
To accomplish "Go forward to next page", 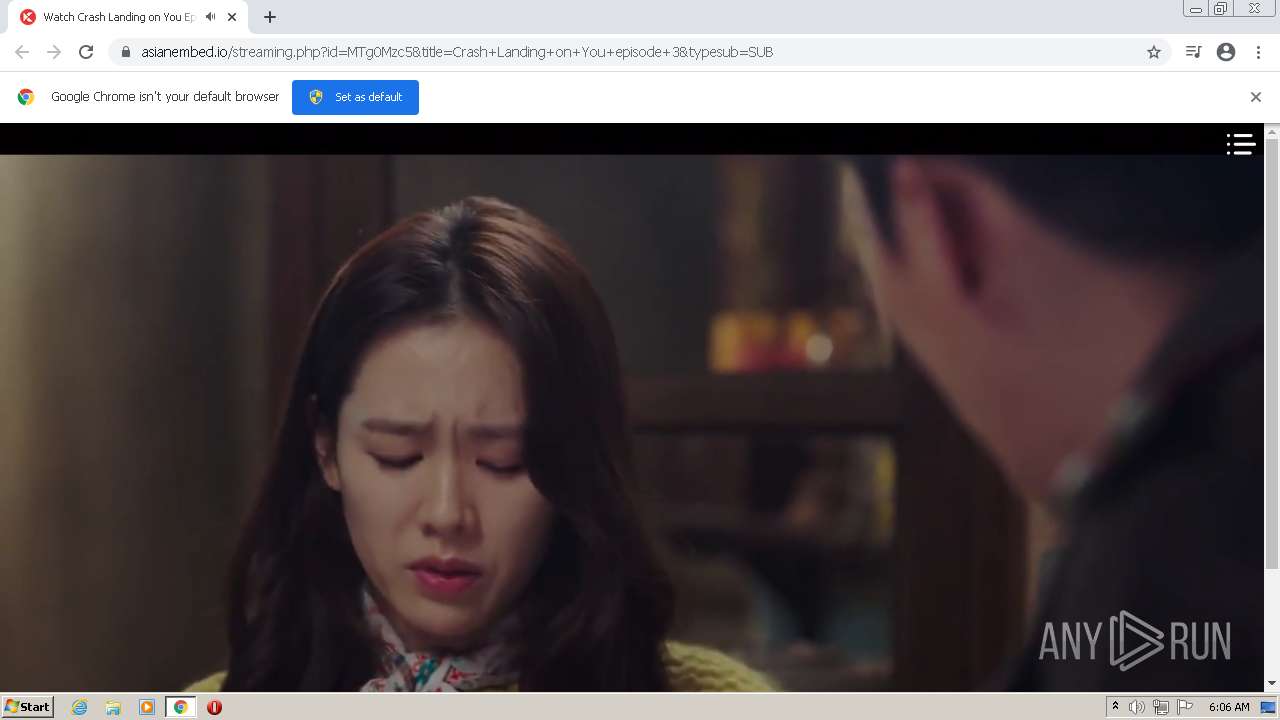I will (x=54, y=52).
